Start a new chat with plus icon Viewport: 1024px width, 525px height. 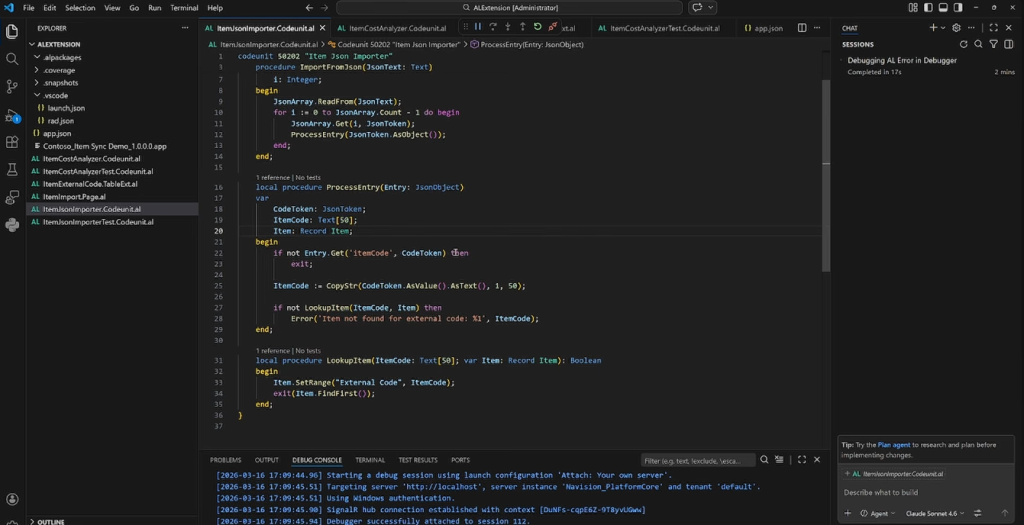[933, 27]
